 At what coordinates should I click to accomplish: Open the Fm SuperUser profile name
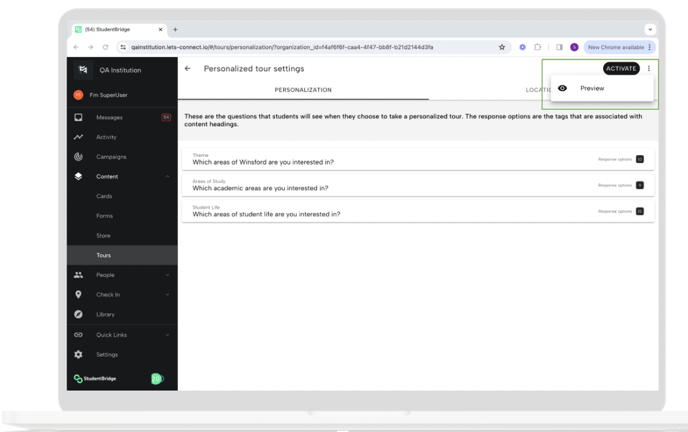coord(108,95)
